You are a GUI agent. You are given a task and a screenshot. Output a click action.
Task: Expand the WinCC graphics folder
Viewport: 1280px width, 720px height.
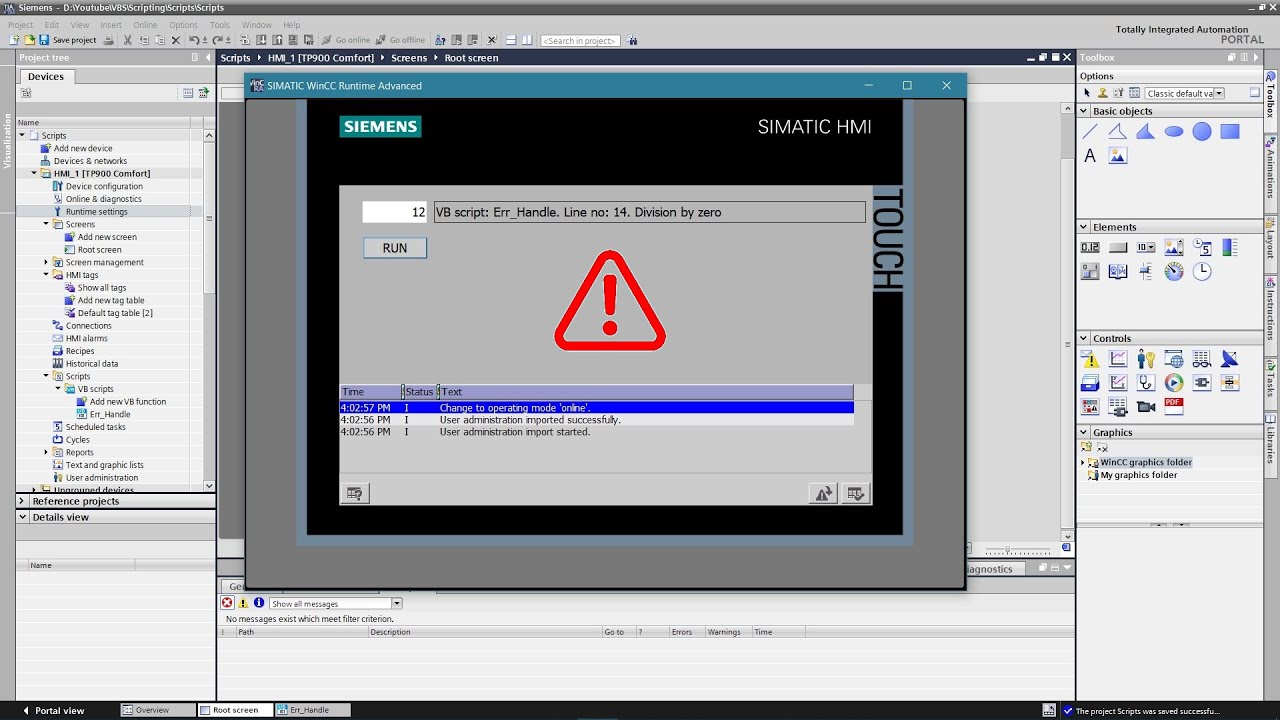click(1083, 463)
